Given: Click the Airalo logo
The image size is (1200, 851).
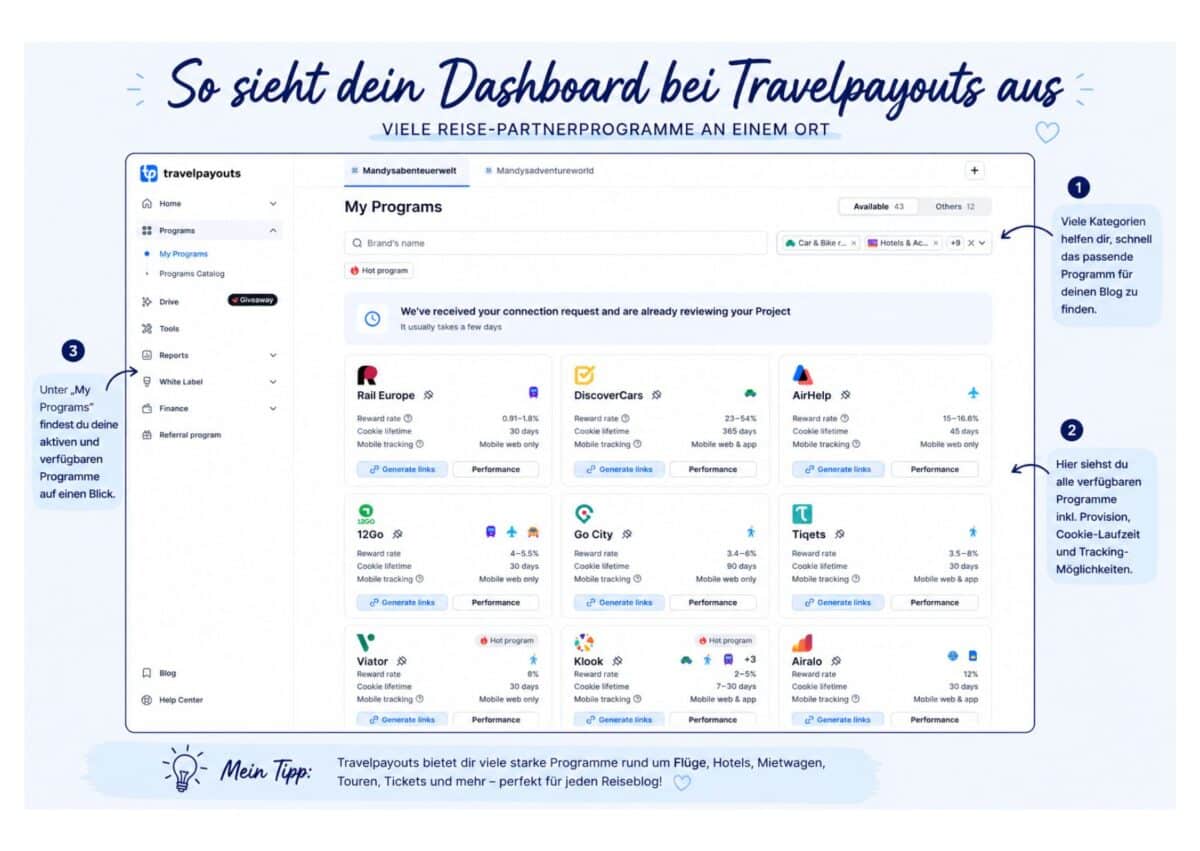Looking at the screenshot, I should 802,642.
